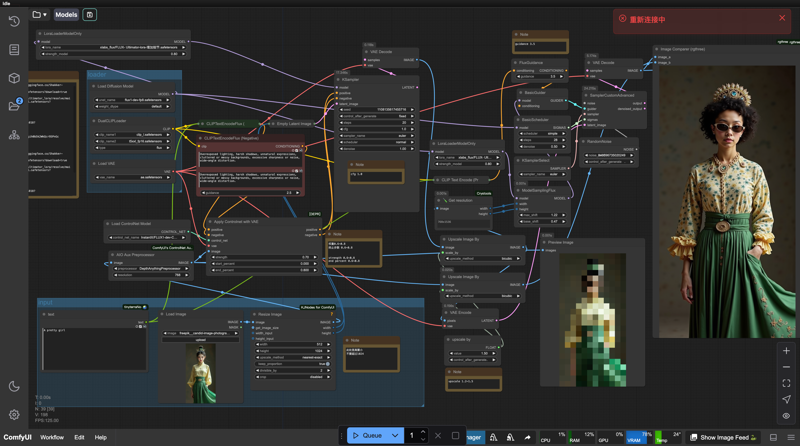Click the pixelated Preview Image output
Screen dimensions: 800x446
pyautogui.click(x=592, y=319)
